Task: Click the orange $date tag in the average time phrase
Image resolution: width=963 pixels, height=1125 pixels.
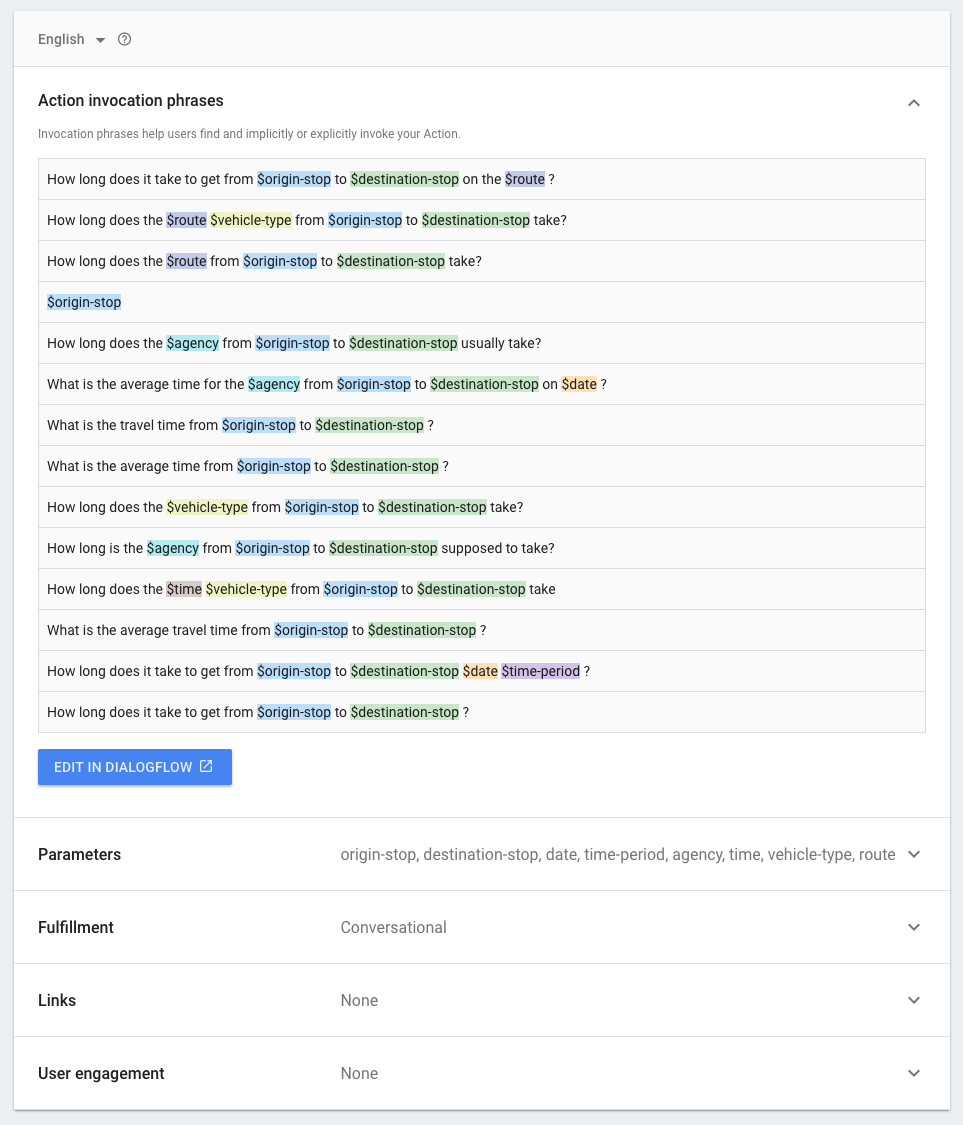Action: pyautogui.click(x=579, y=384)
